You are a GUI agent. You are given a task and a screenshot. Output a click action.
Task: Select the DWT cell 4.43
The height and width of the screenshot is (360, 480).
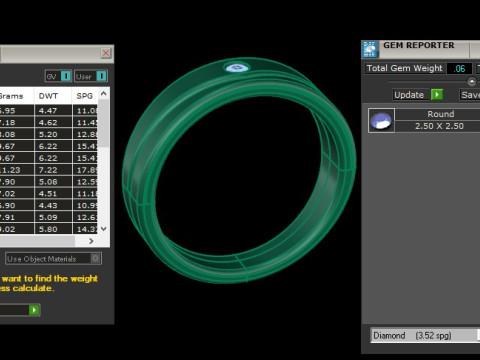tap(53, 205)
